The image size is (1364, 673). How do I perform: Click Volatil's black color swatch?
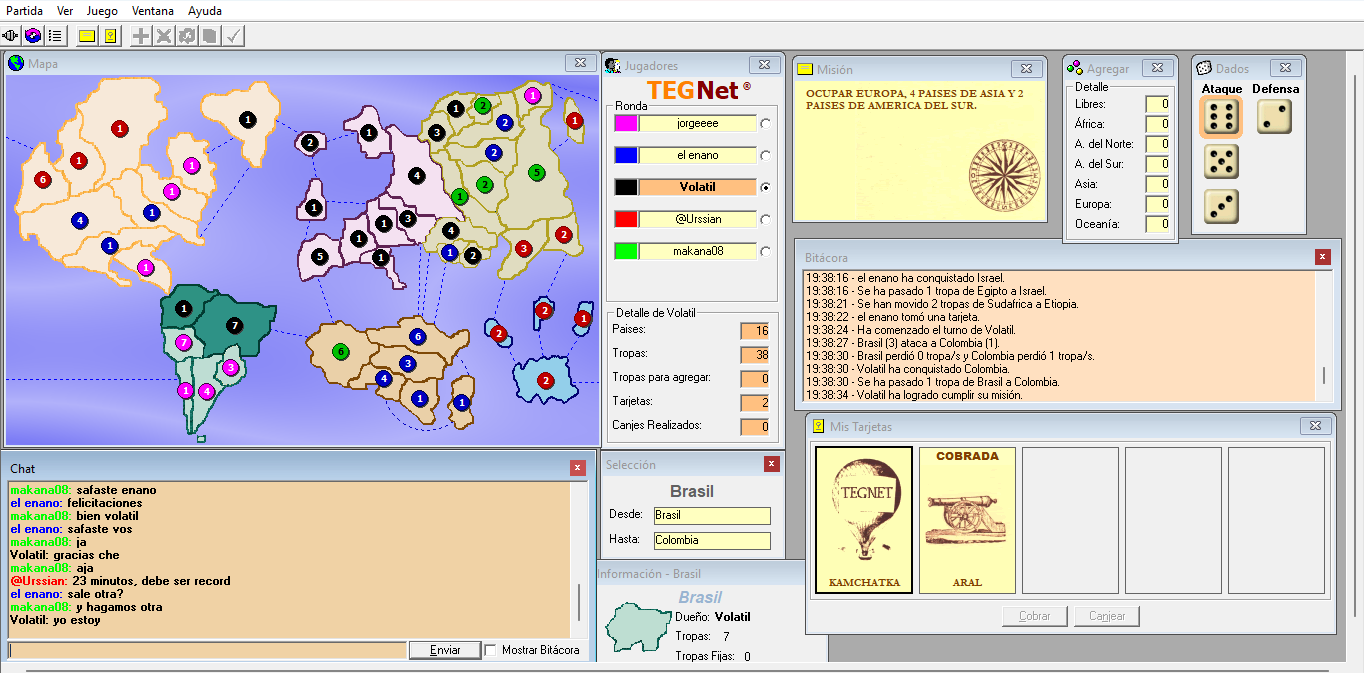tap(626, 187)
